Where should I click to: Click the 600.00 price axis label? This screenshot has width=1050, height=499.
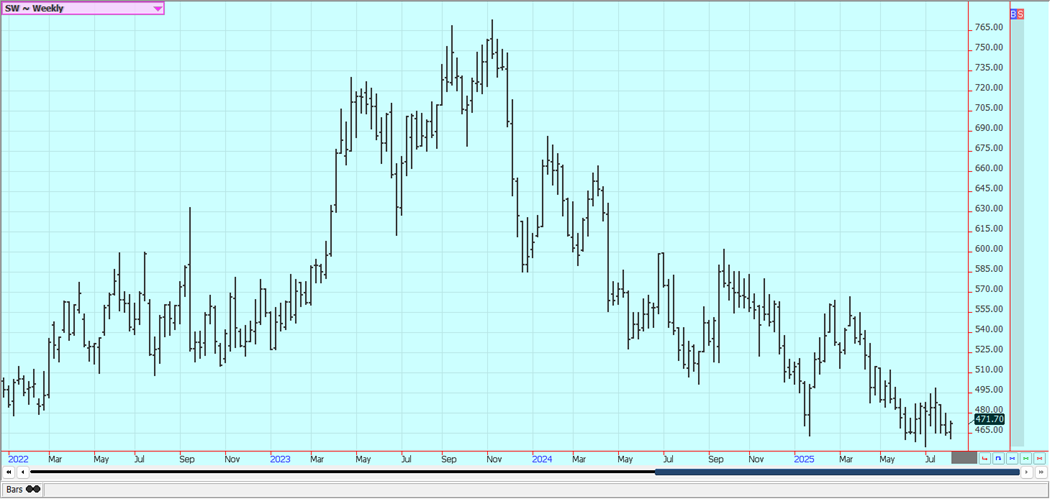pyautogui.click(x=989, y=248)
